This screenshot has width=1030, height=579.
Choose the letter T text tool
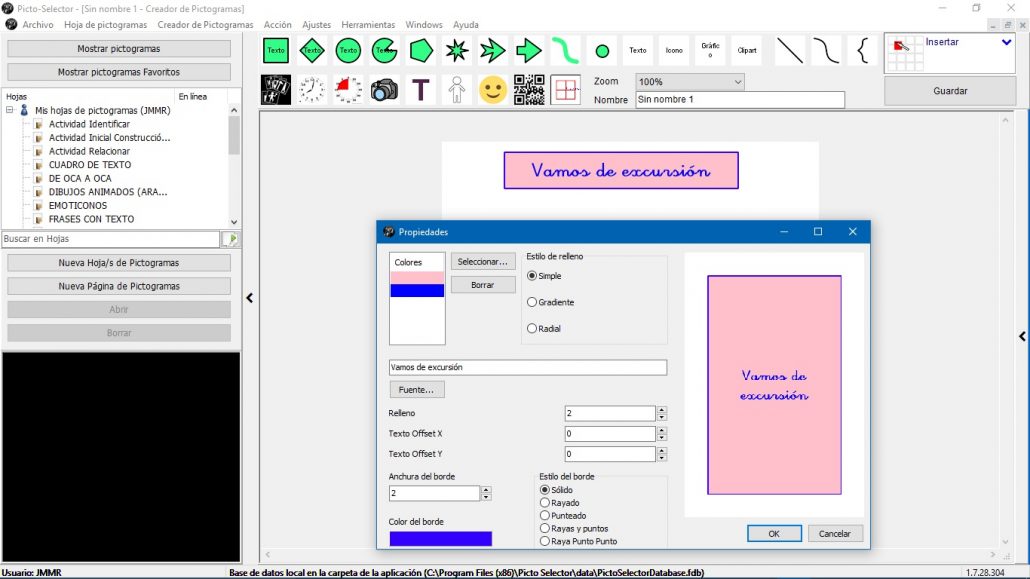coord(420,89)
